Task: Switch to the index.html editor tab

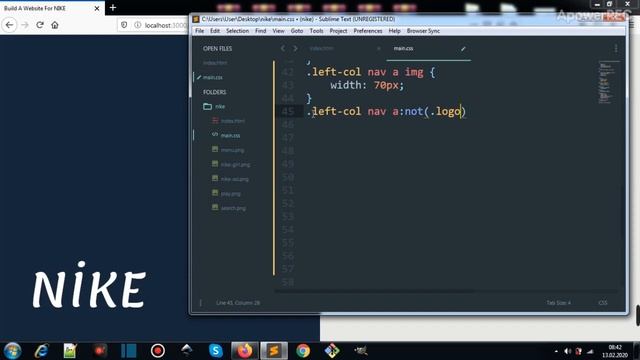Action: pos(322,49)
